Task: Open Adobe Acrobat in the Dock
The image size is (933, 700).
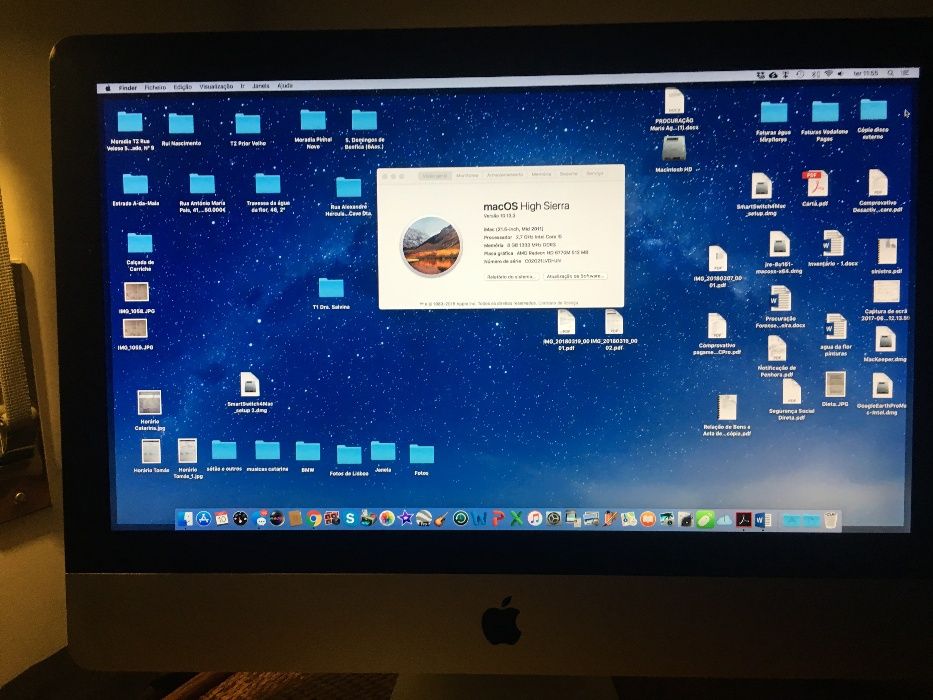Action: coord(744,519)
